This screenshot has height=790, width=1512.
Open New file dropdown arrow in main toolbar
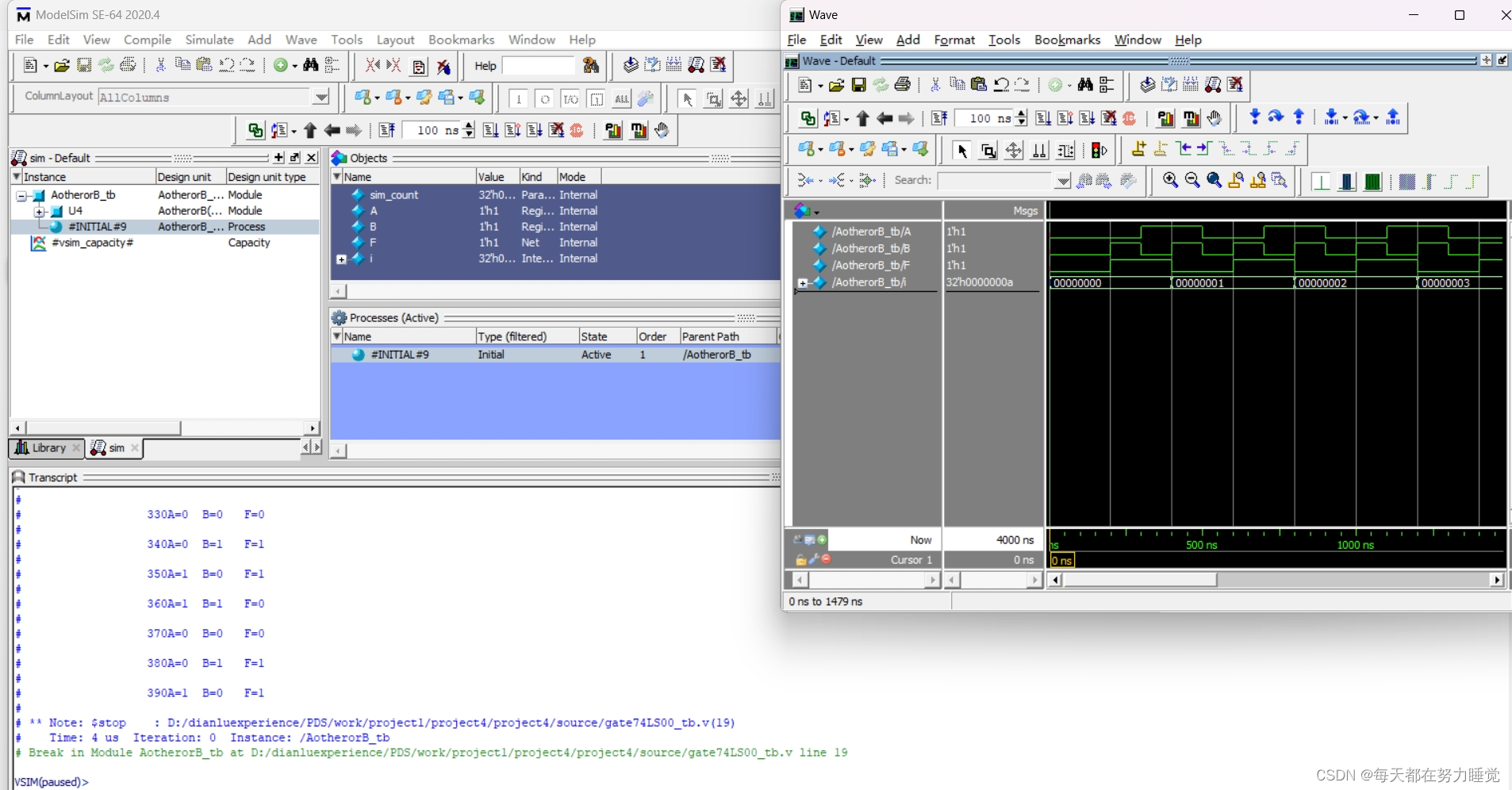coord(45,66)
